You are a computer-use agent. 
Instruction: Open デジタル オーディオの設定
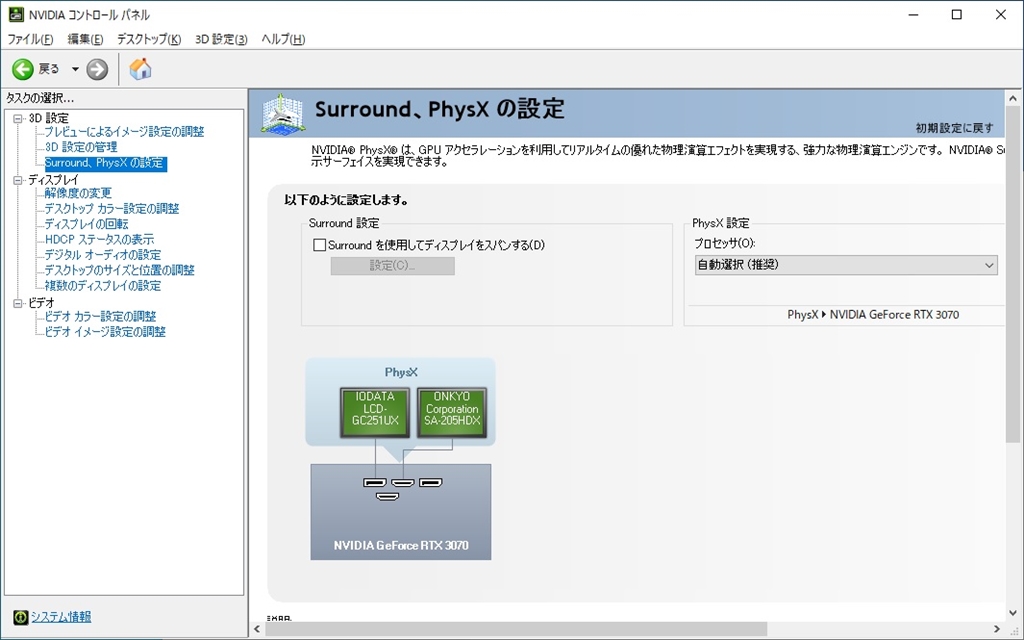pos(103,255)
